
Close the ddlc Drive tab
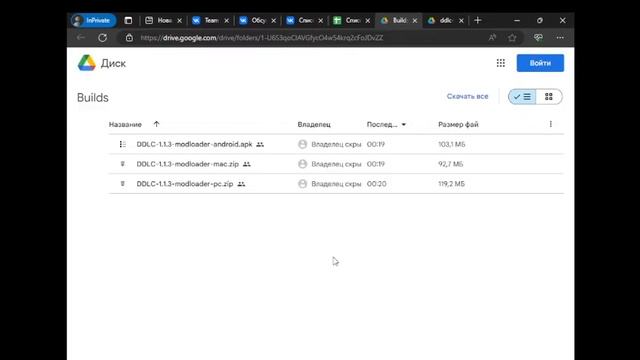pyautogui.click(x=461, y=21)
